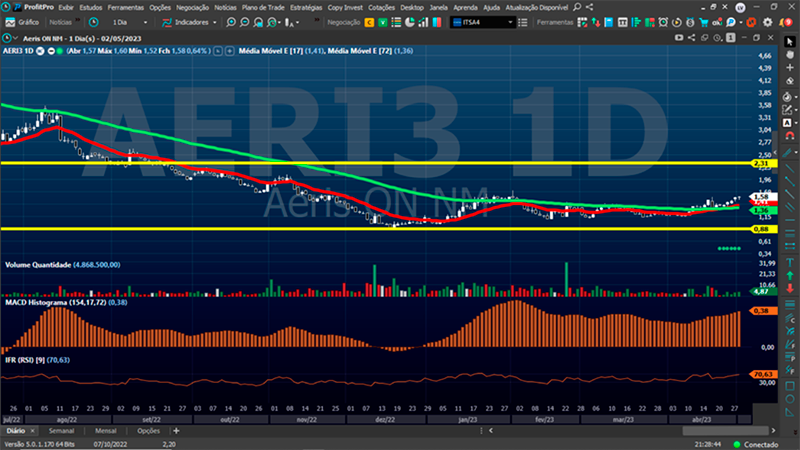Toggle the X-box icon beside AERI3 1D
The image size is (800, 450).
click(x=40, y=51)
